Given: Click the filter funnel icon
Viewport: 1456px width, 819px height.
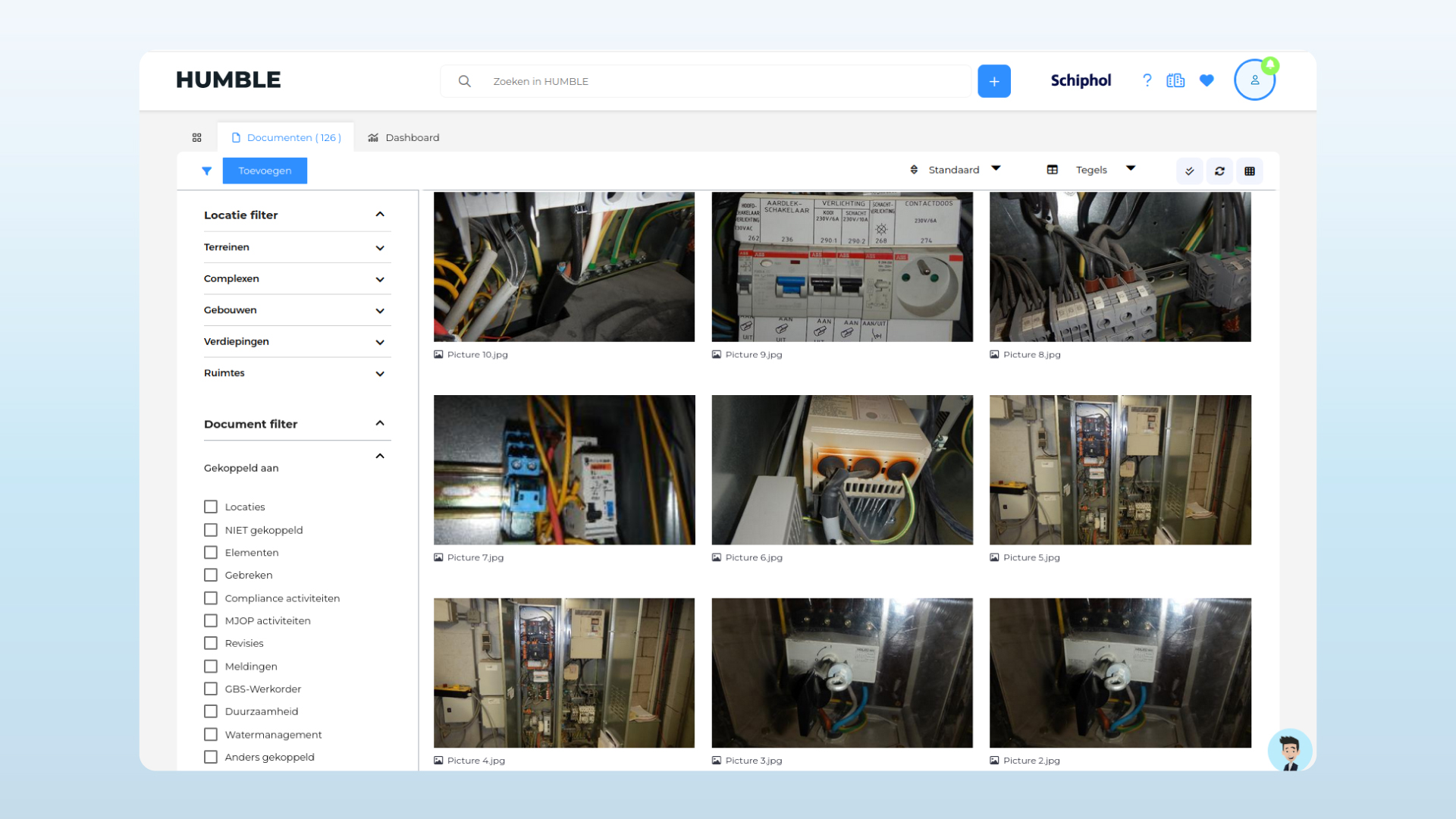Looking at the screenshot, I should point(206,171).
